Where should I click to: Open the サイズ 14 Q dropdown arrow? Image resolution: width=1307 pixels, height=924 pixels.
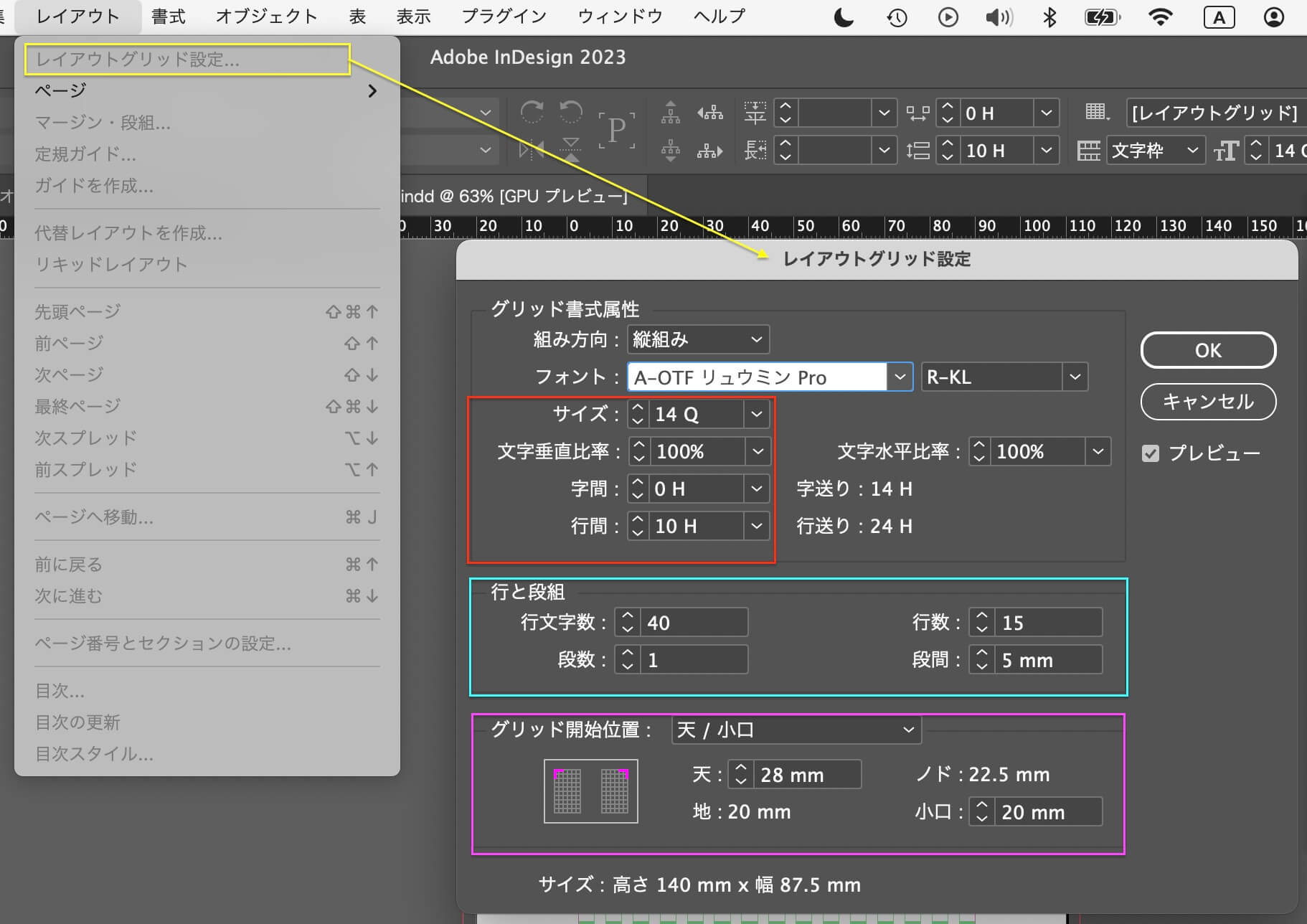tap(756, 415)
